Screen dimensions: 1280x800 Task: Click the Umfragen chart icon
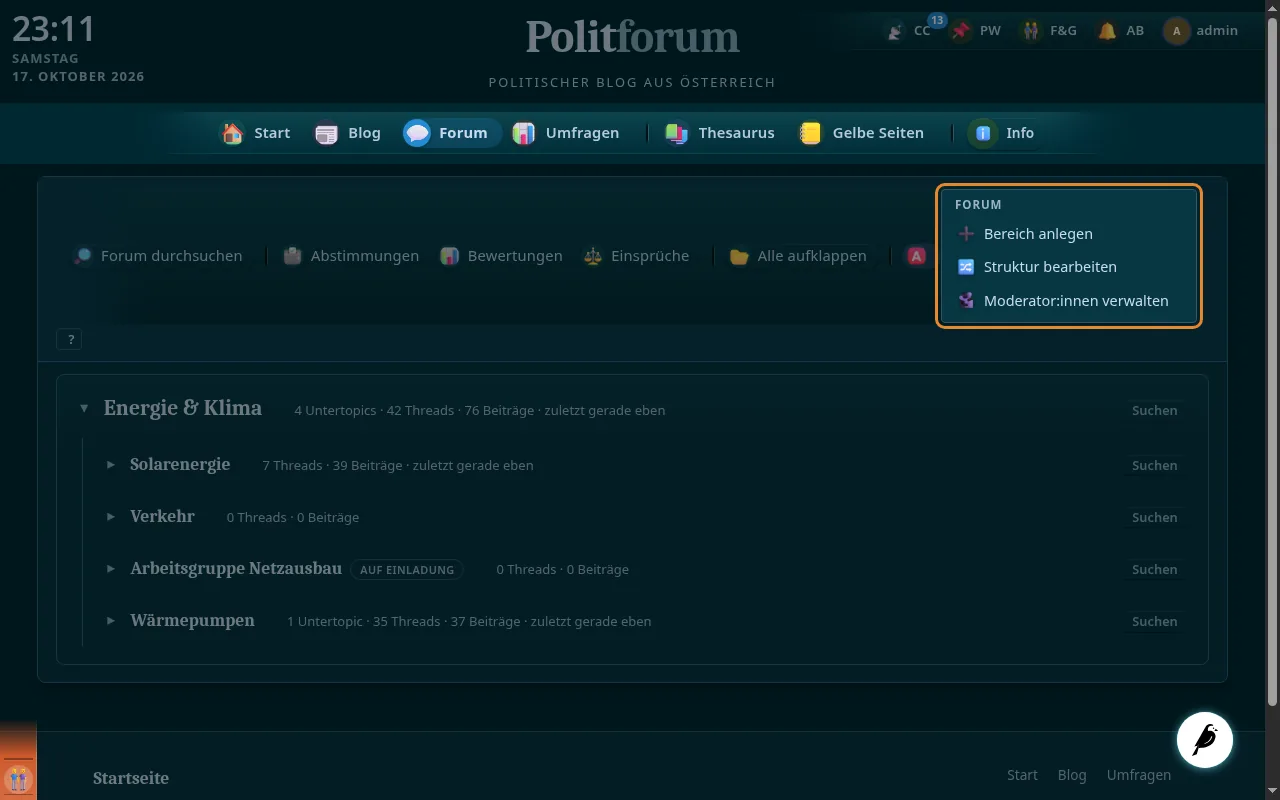pos(524,133)
